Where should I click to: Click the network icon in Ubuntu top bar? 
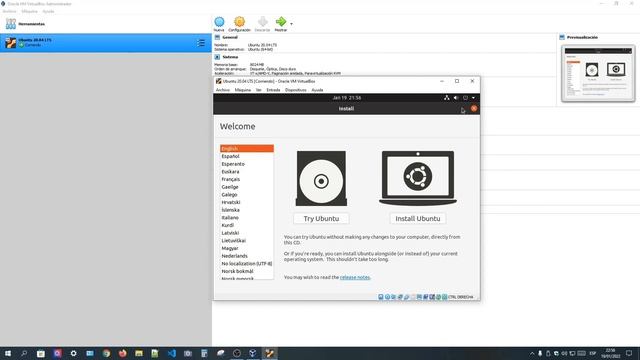tap(447, 98)
